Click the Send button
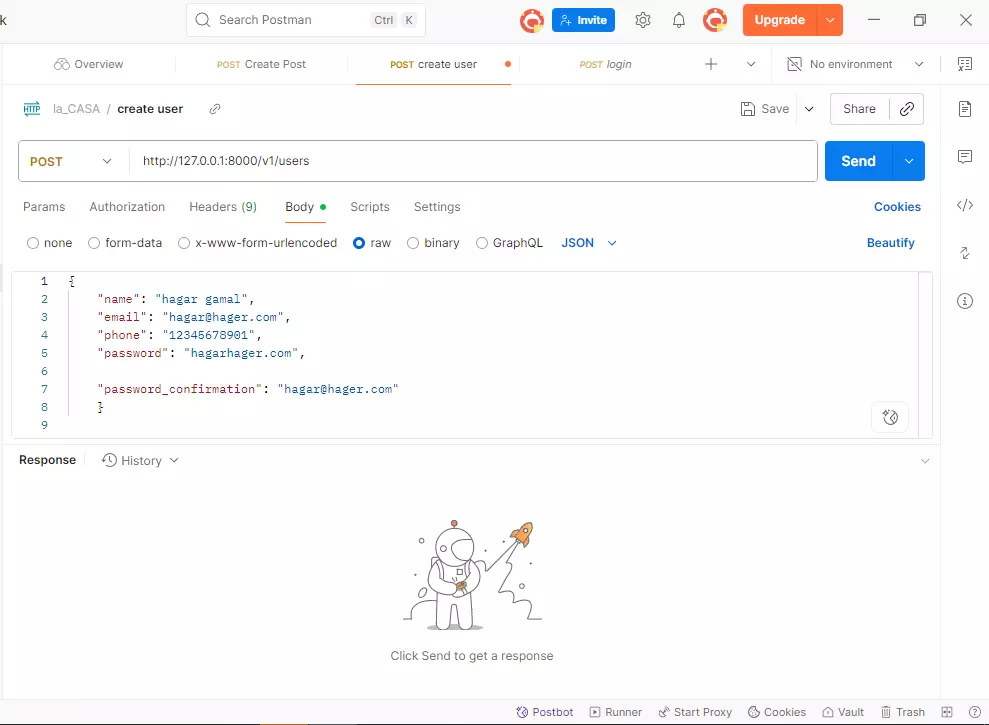The height and width of the screenshot is (725, 989). tap(857, 161)
